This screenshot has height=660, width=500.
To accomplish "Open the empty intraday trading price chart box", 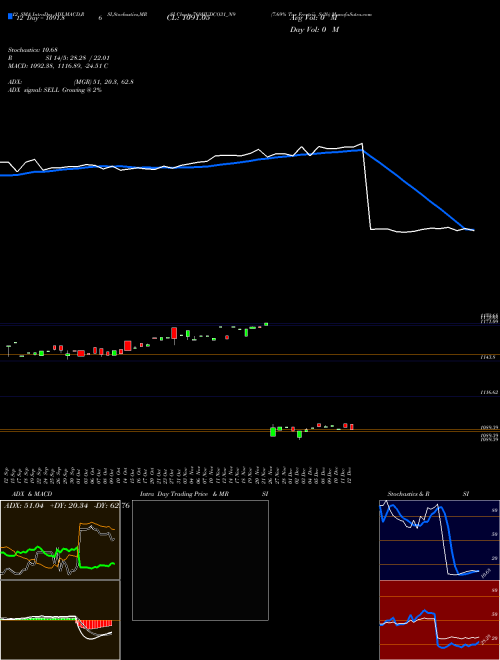I will point(200,560).
